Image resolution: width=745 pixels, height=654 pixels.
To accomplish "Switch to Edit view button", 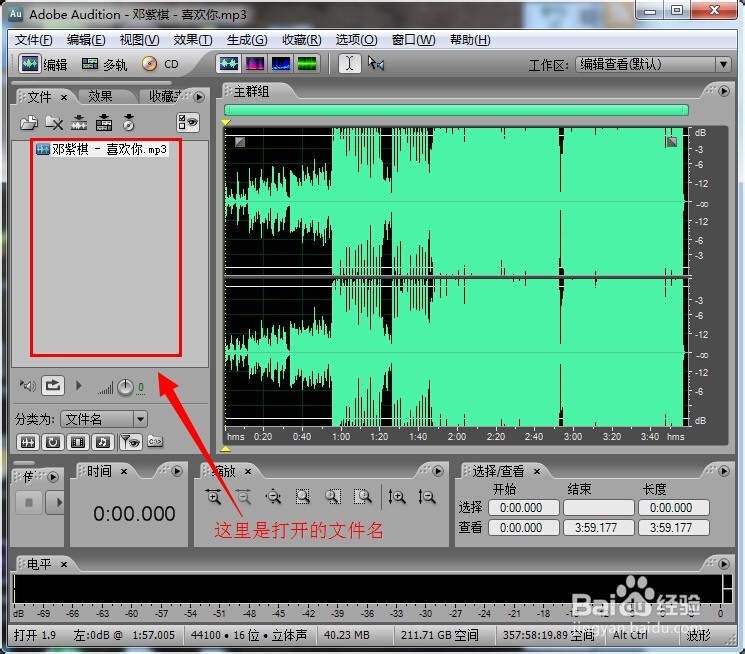I will pyautogui.click(x=44, y=64).
